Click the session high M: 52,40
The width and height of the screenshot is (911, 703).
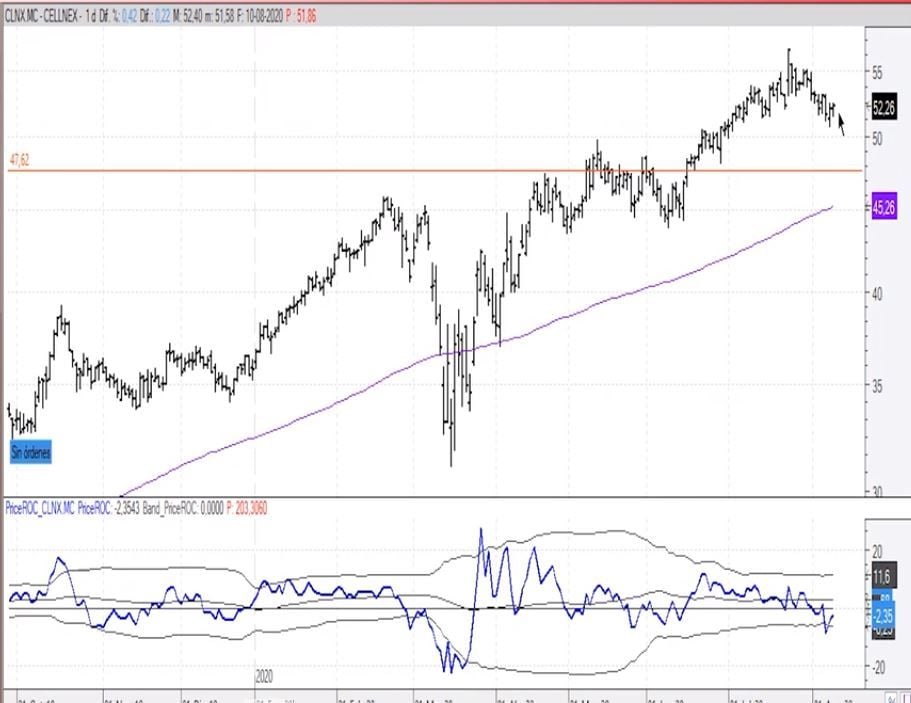pyautogui.click(x=188, y=16)
